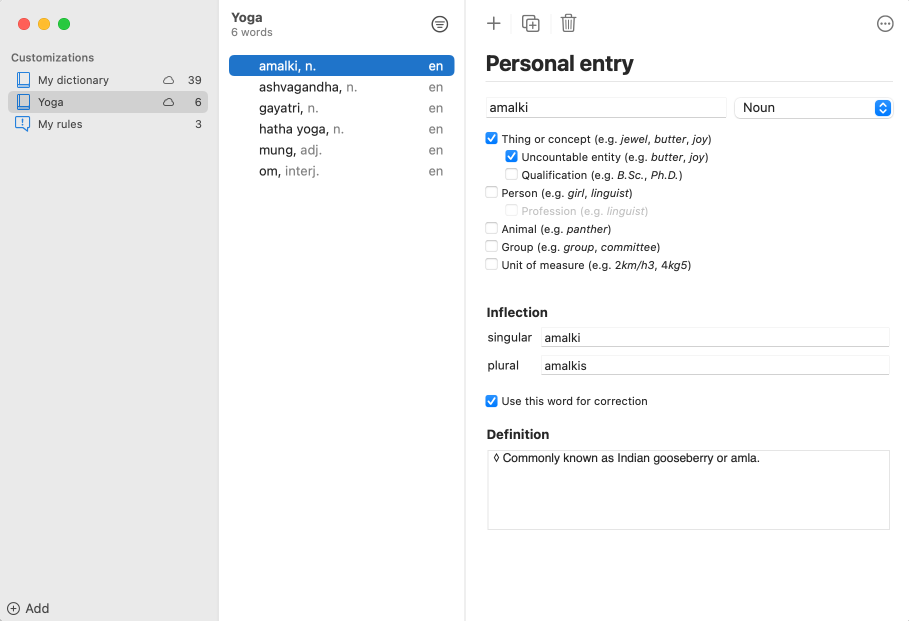Click the plural inflection field
The width and height of the screenshot is (909, 621).
click(x=714, y=366)
